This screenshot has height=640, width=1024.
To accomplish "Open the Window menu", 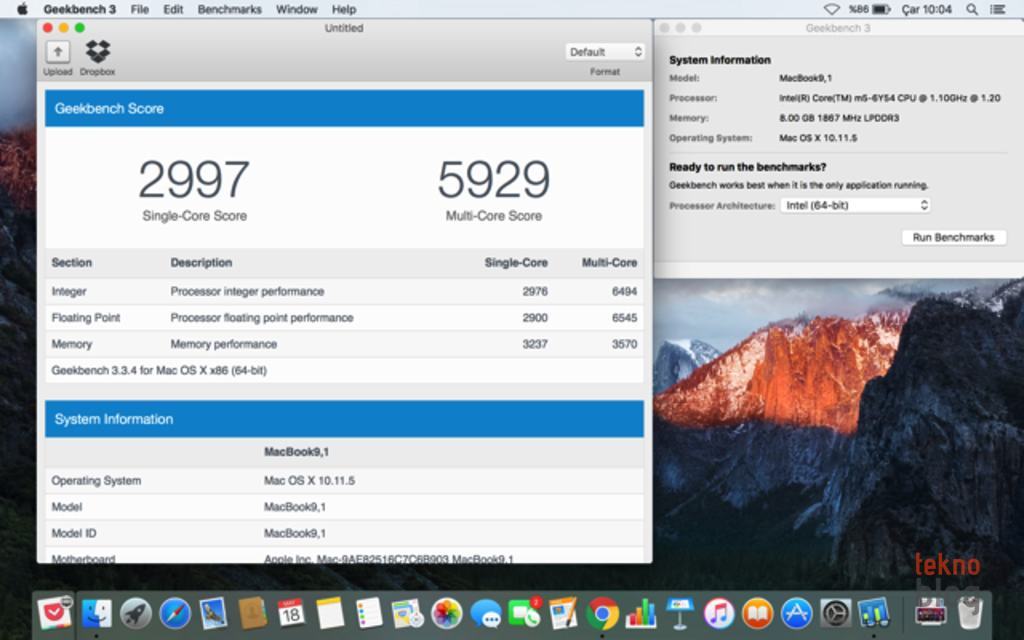I will (296, 9).
